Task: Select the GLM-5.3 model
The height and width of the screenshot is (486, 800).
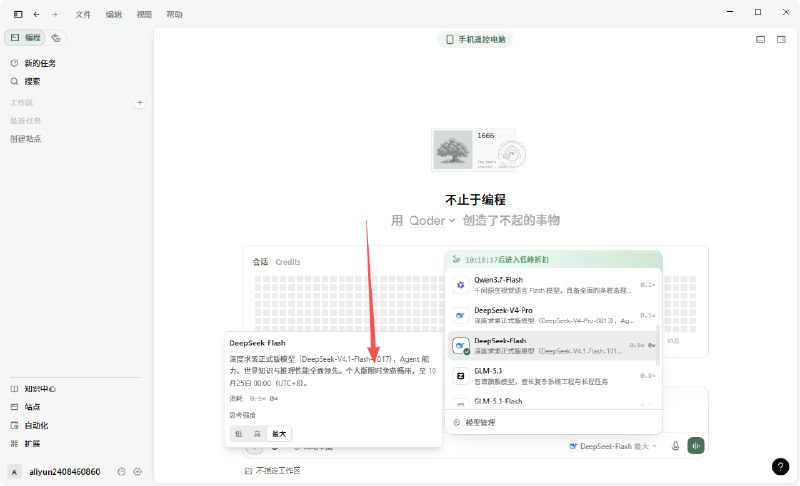Action: coord(554,376)
